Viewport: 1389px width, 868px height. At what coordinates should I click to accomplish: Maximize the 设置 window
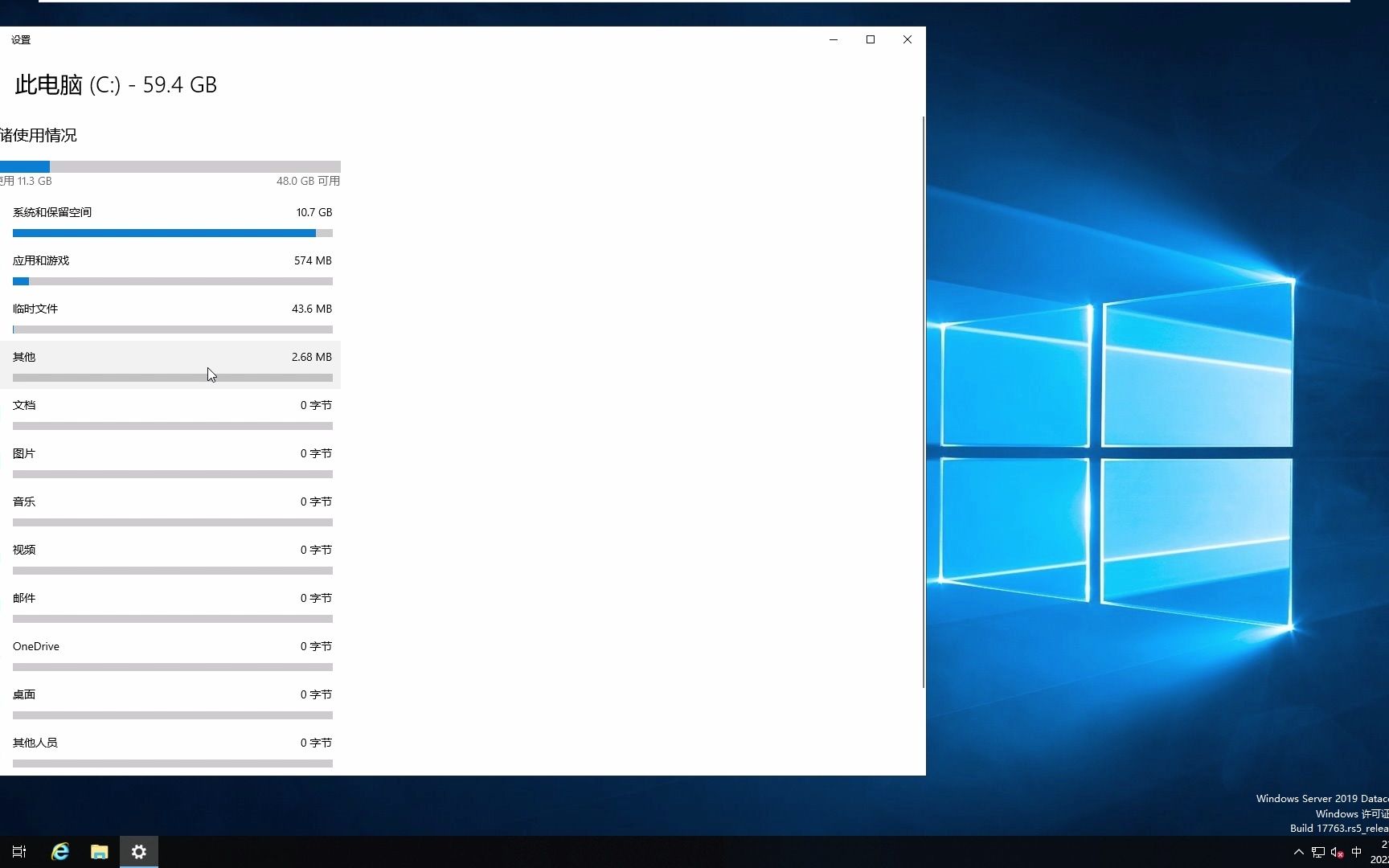[871, 39]
